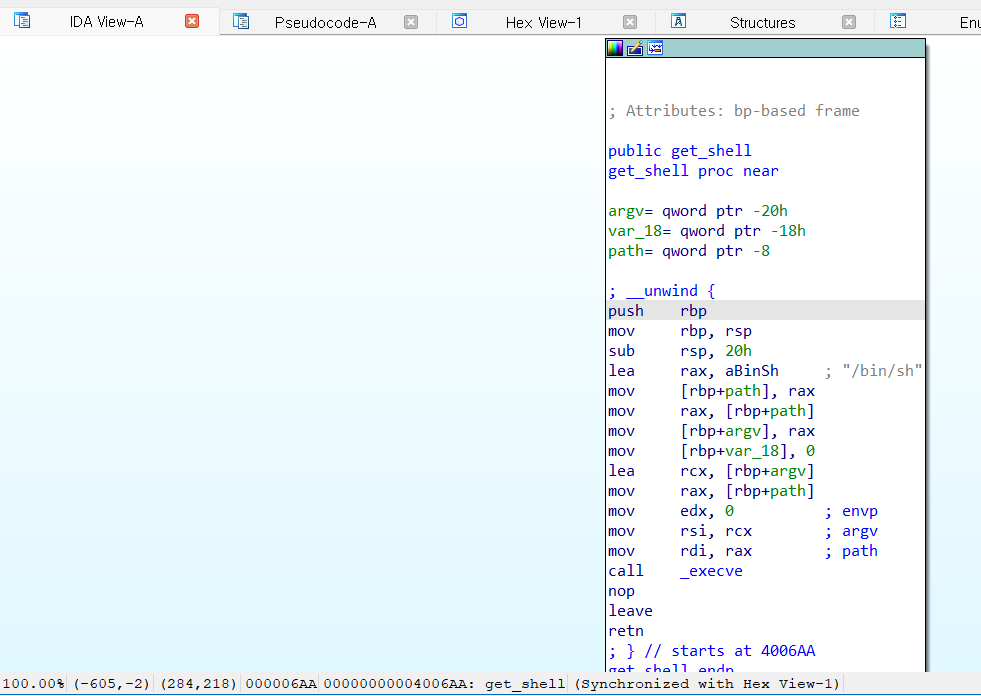Select the 'sub rsp, 20h' line
This screenshot has width=981, height=696.
click(x=680, y=351)
